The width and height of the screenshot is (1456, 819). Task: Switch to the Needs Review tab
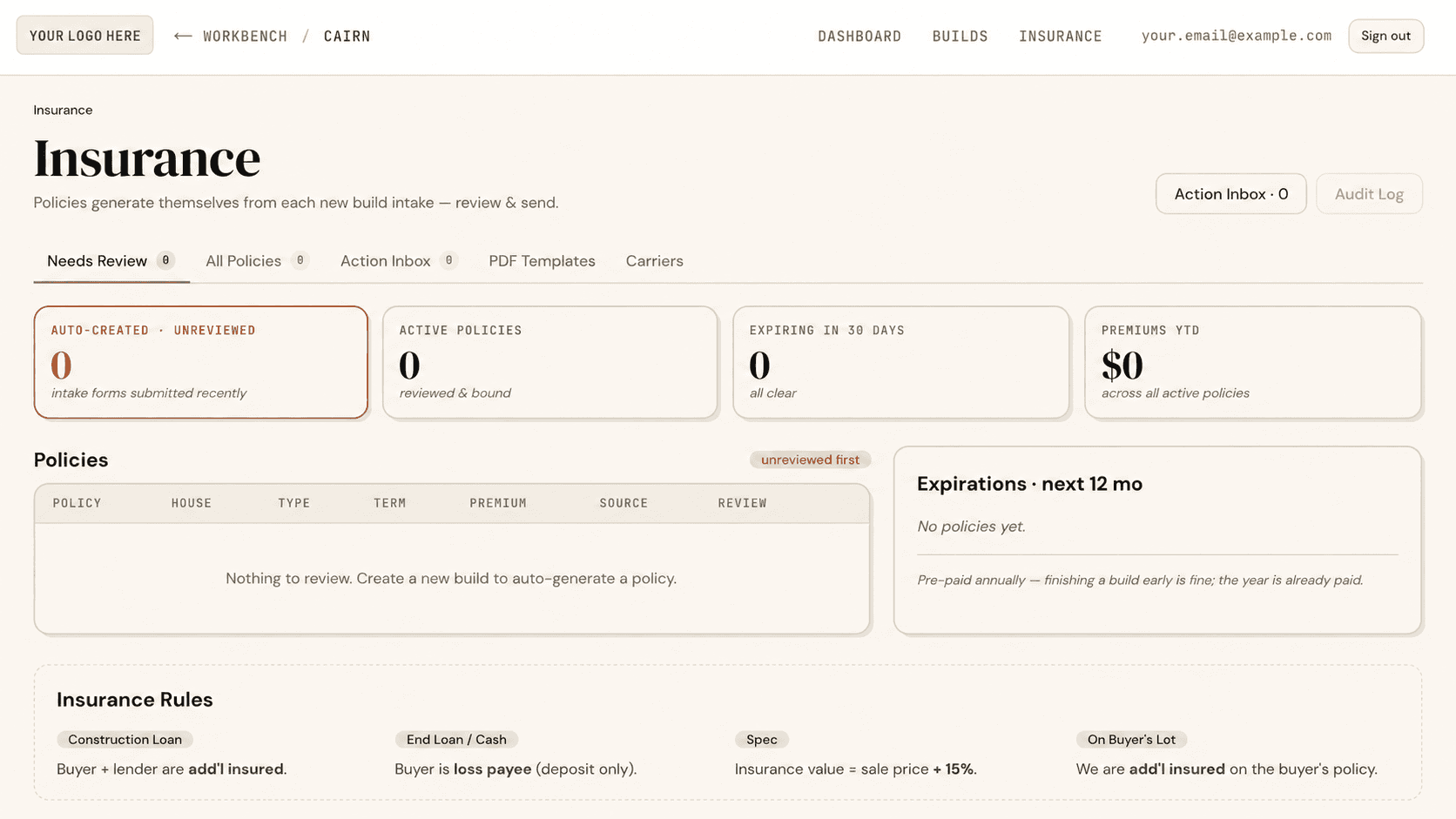tap(111, 261)
